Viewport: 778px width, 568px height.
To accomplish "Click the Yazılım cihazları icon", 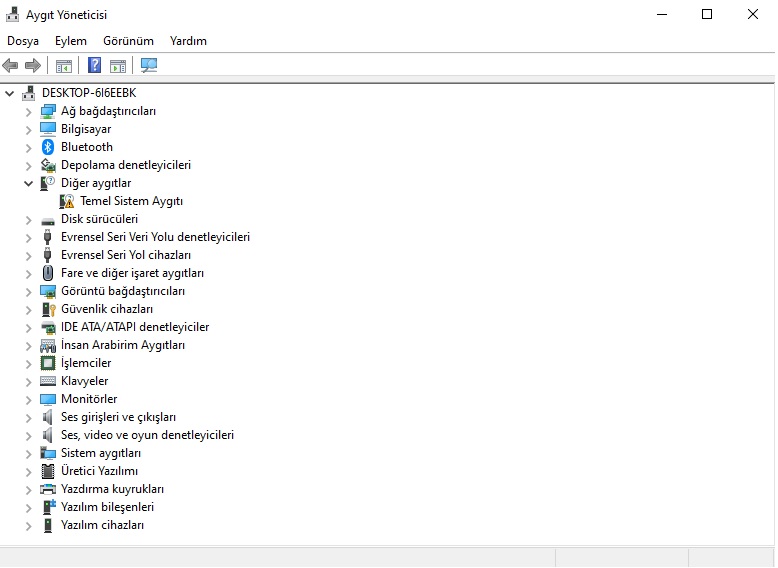I will point(48,525).
